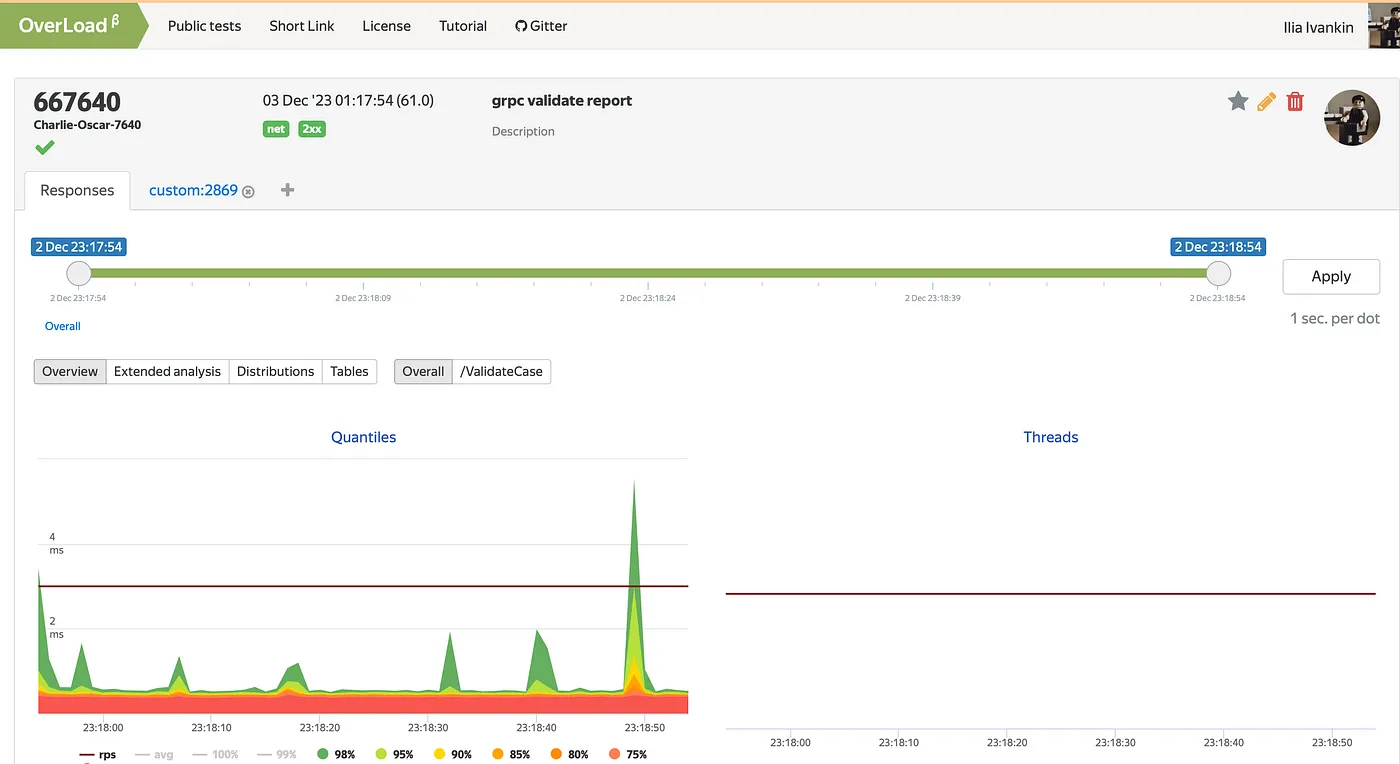The image size is (1400, 764).
Task: Add a new tab with plus icon
Action: pyautogui.click(x=287, y=190)
